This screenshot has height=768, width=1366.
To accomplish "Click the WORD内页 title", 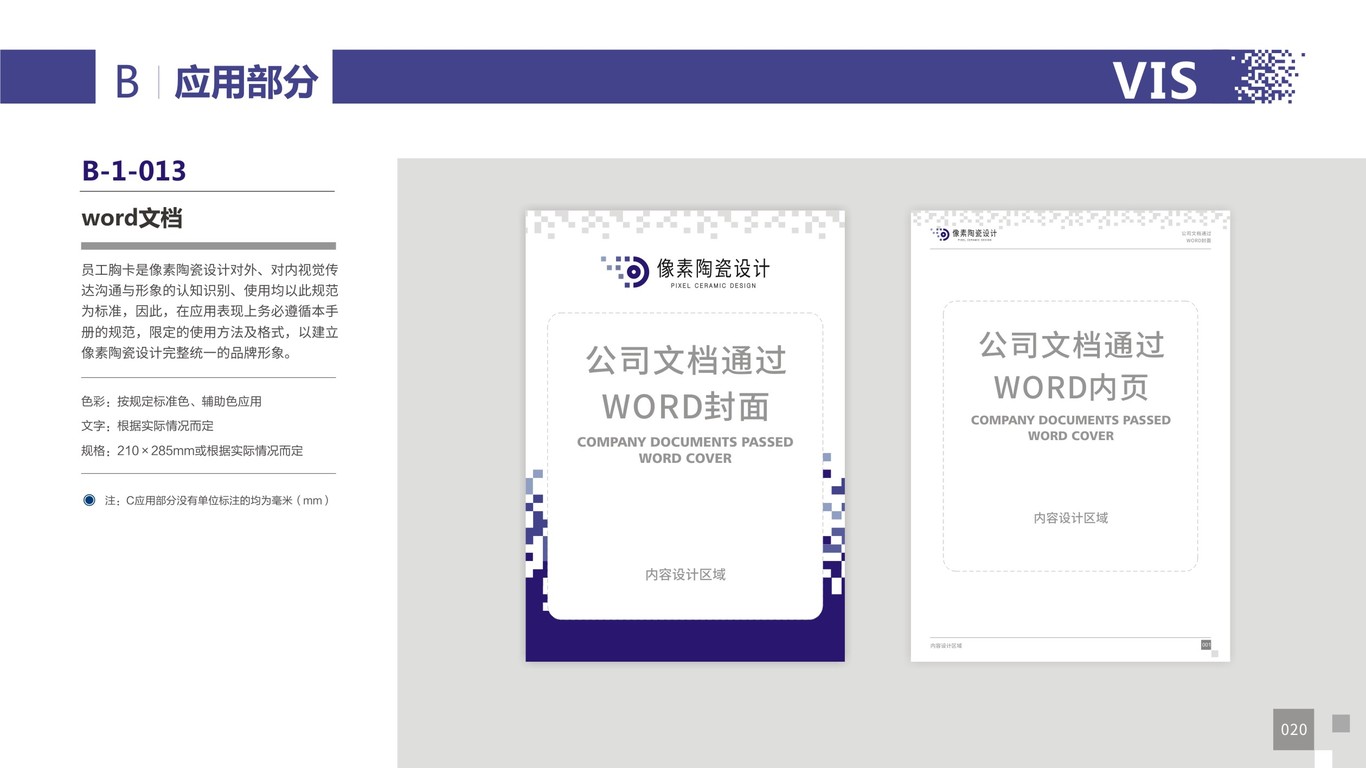I will tap(1071, 387).
